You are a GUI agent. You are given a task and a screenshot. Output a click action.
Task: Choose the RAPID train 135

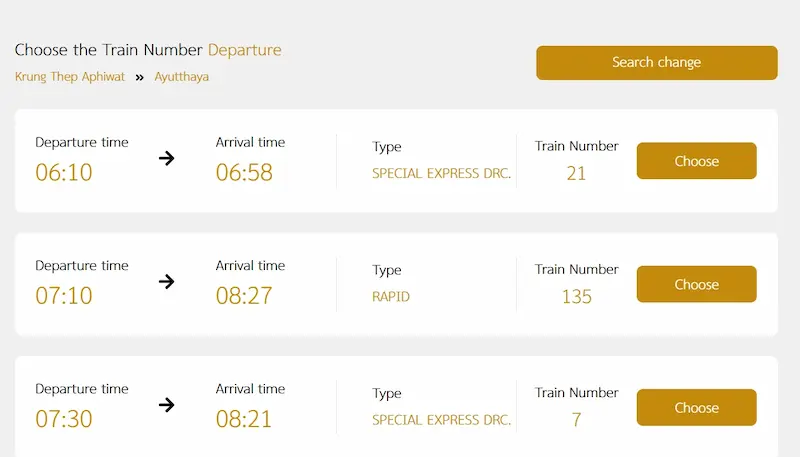point(696,284)
